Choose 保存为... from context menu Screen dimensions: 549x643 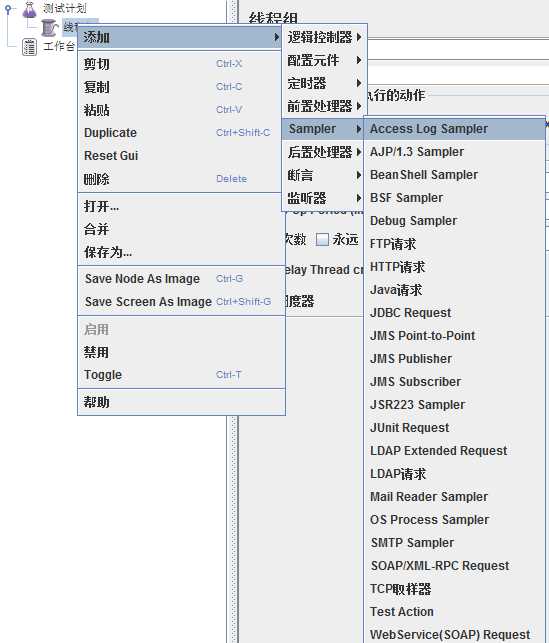181,252
